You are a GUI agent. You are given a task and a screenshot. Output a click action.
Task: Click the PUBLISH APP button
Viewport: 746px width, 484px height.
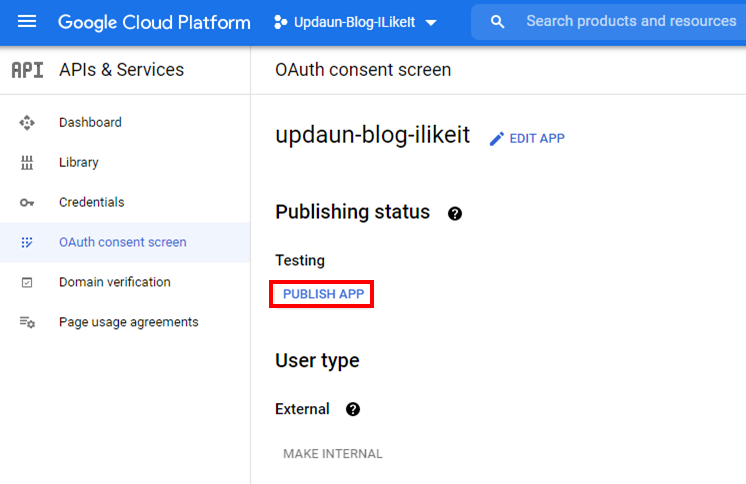point(323,294)
